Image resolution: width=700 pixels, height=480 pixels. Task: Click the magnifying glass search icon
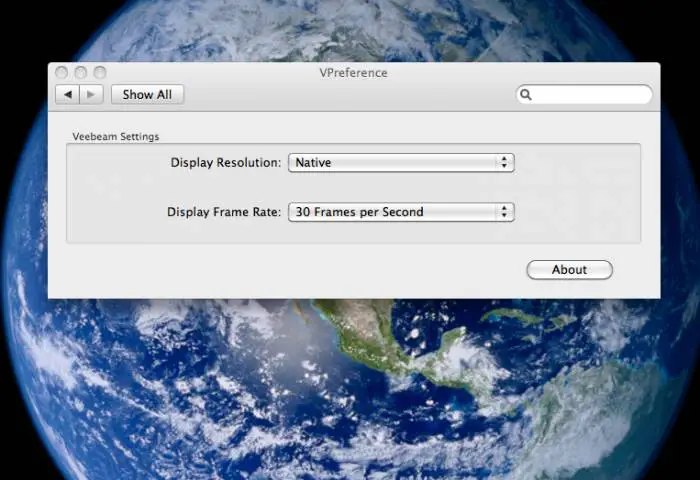coord(526,95)
